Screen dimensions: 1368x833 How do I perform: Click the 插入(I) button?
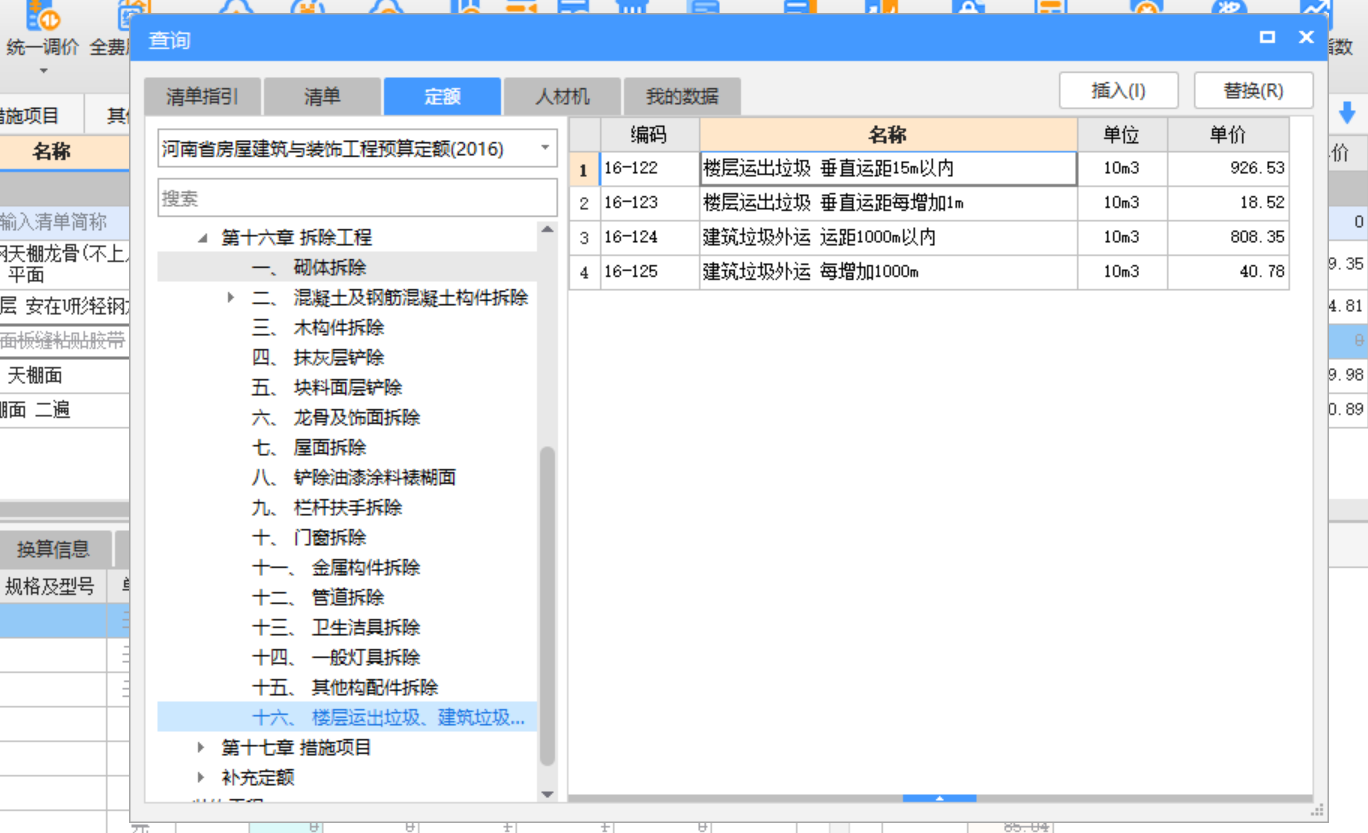point(1119,90)
